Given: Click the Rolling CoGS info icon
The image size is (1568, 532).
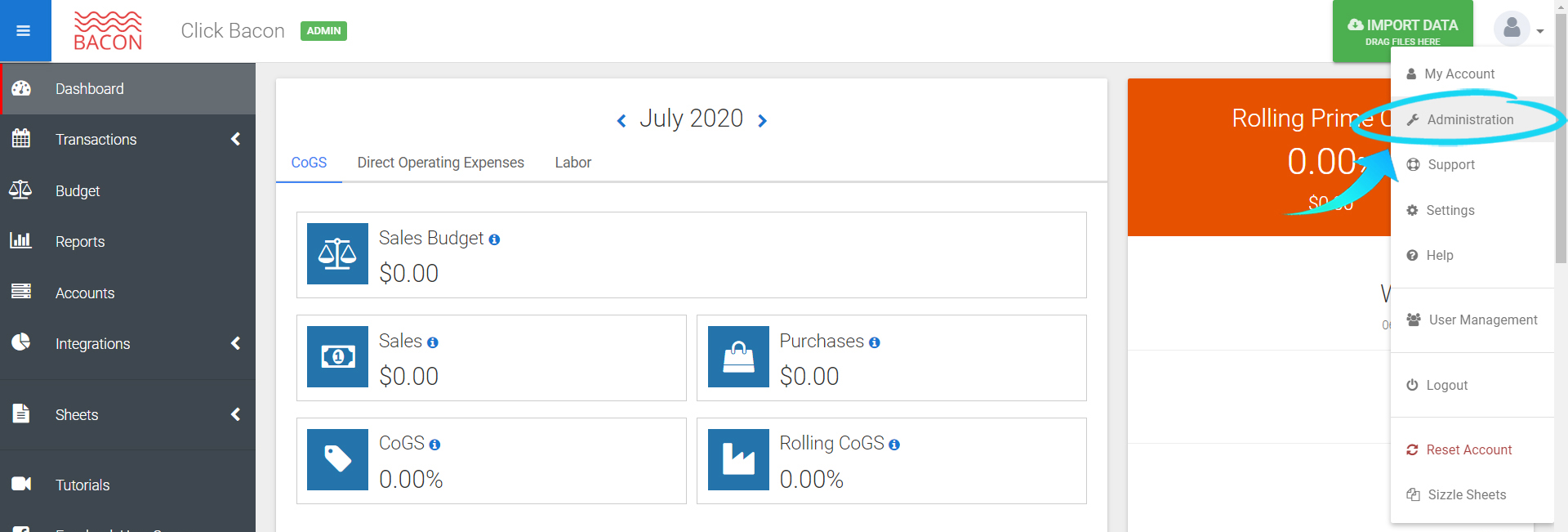Looking at the screenshot, I should (894, 445).
